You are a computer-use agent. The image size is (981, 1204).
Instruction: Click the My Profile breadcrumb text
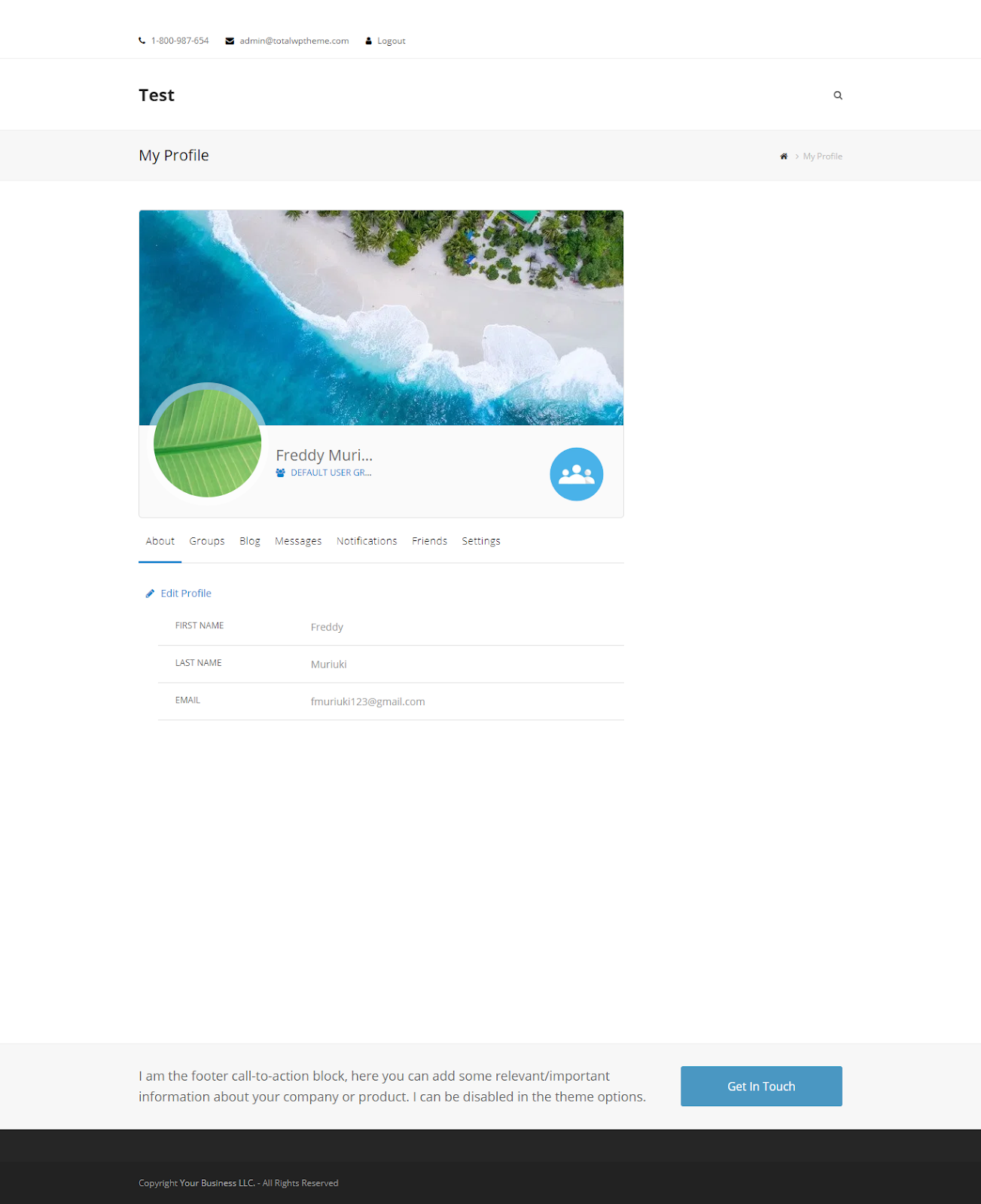[x=823, y=157]
